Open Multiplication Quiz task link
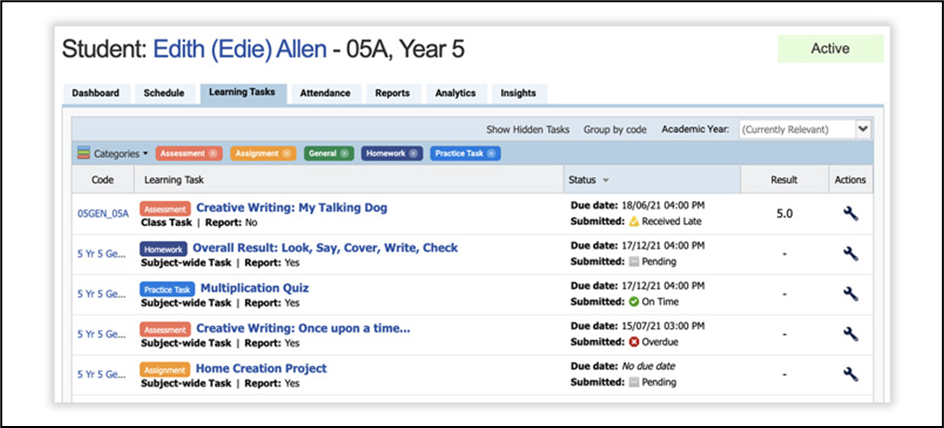This screenshot has width=944, height=428. pos(254,288)
